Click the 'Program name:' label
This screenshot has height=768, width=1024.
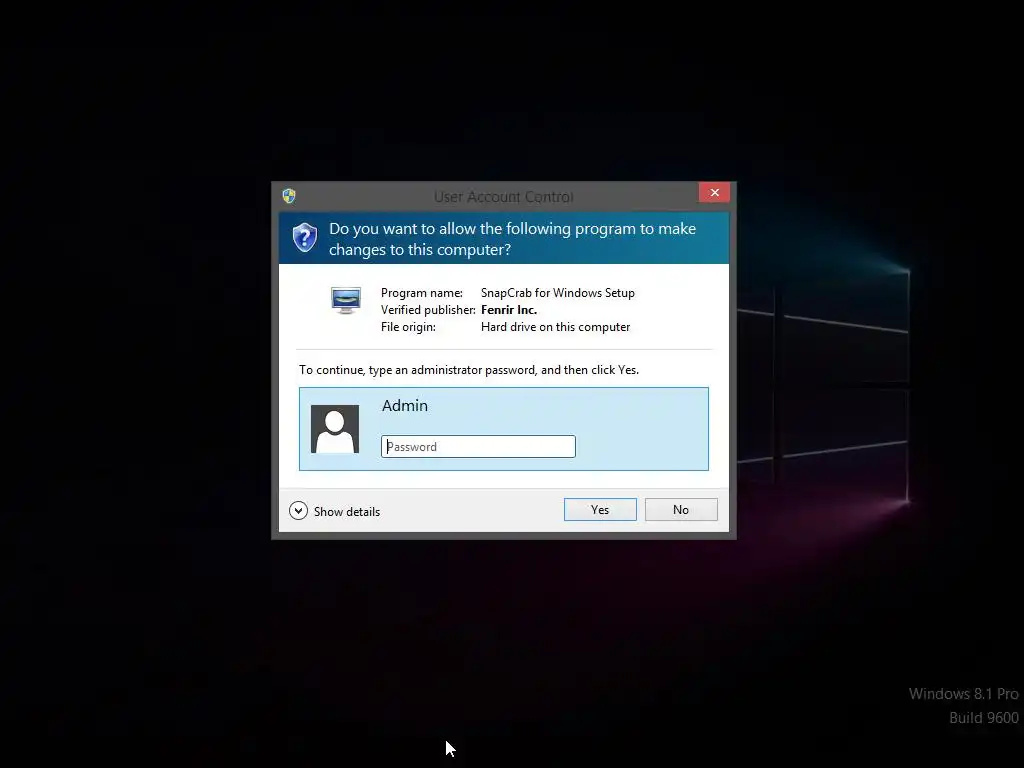[x=422, y=293]
